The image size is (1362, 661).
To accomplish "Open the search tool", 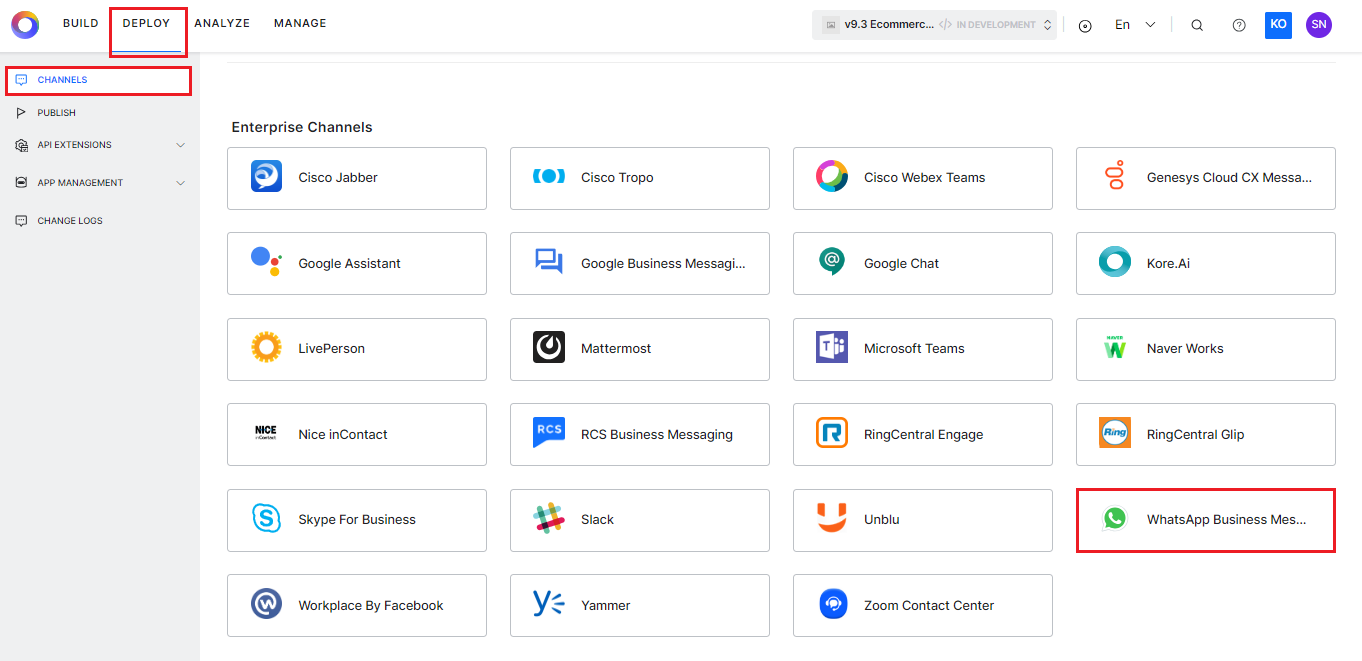I will coord(1197,24).
